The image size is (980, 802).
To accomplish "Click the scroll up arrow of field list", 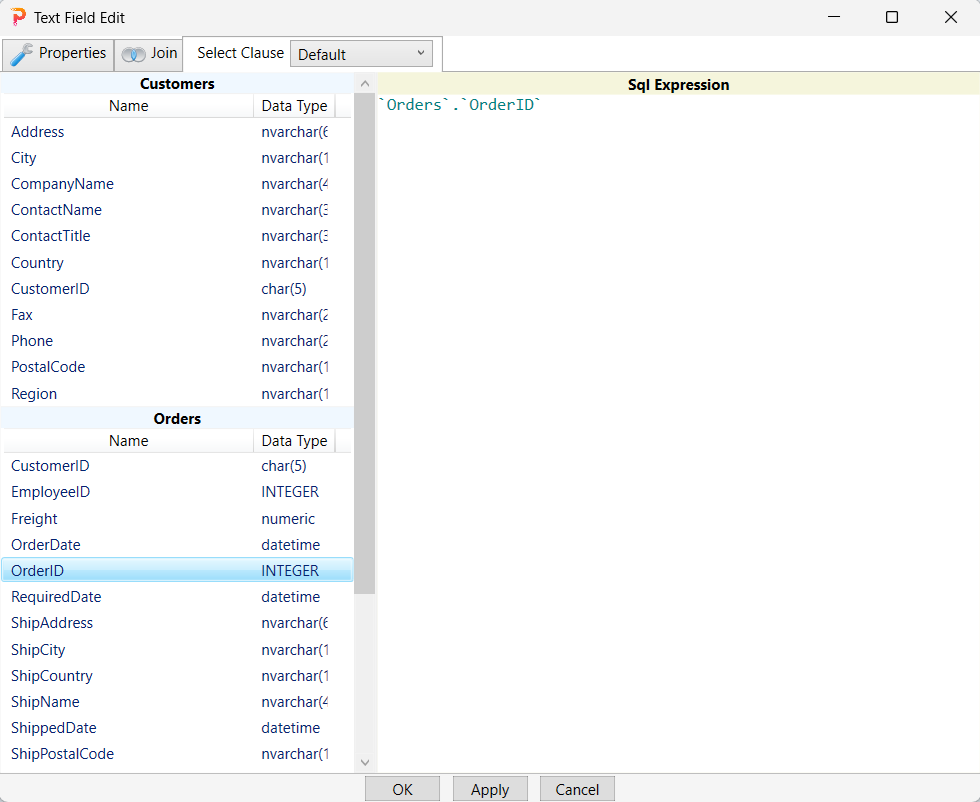I will (x=365, y=83).
